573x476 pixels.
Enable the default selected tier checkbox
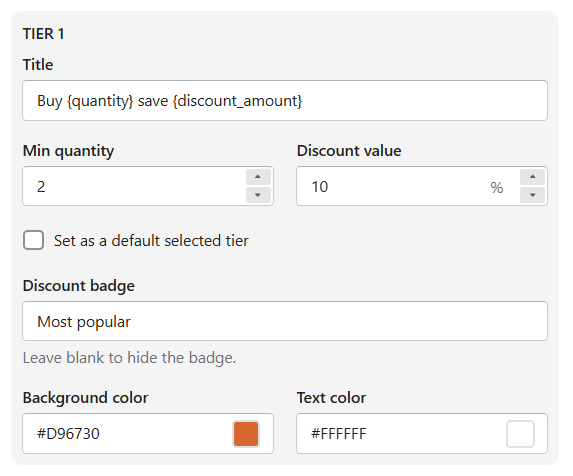[x=34, y=240]
